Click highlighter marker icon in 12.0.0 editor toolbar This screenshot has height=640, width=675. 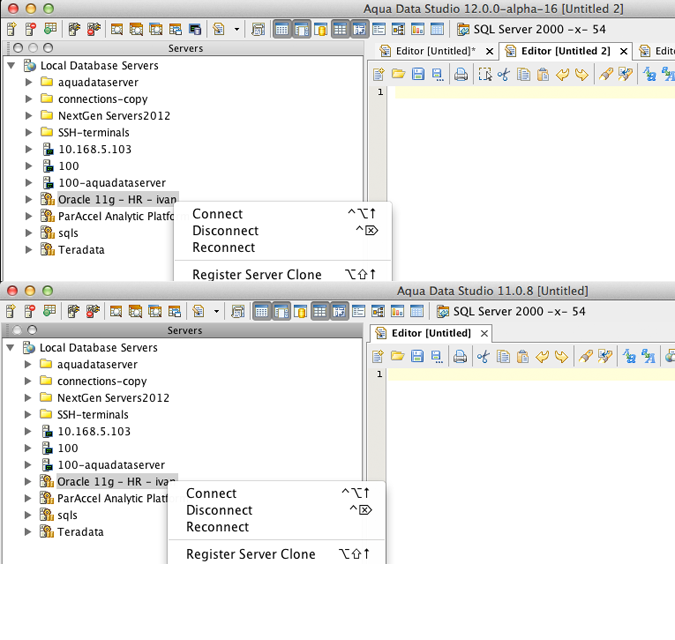pyautogui.click(x=606, y=74)
